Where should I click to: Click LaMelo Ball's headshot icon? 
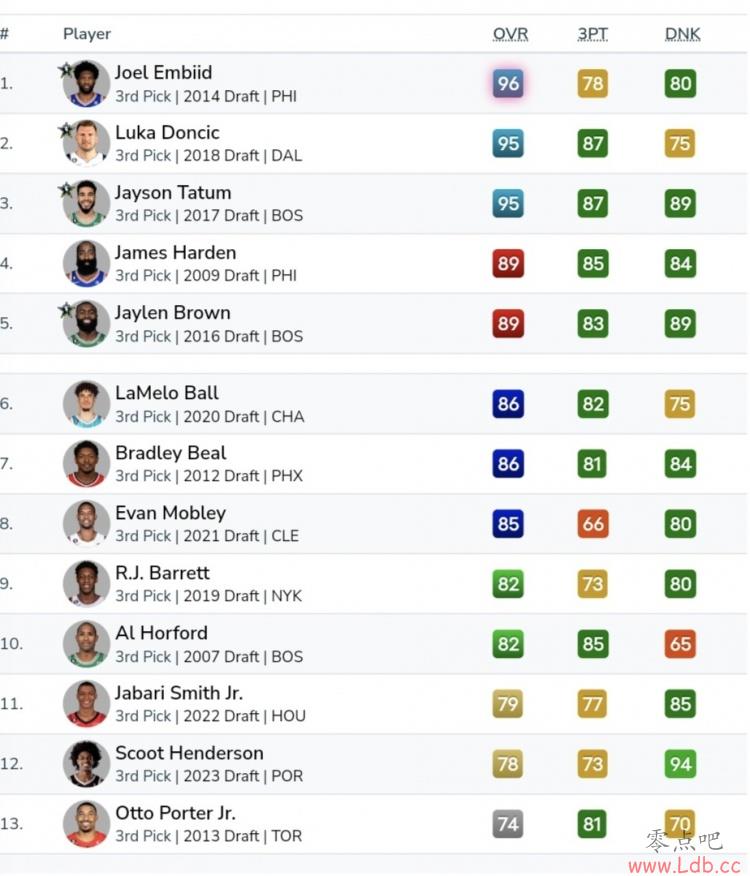(86, 404)
